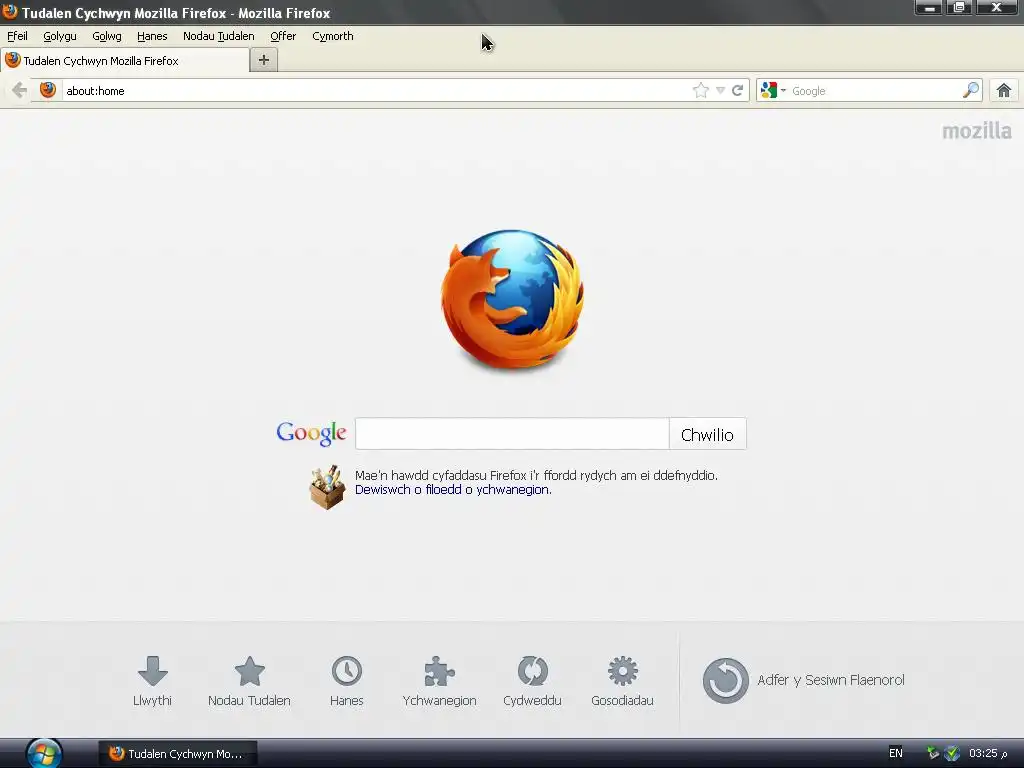The height and width of the screenshot is (768, 1024).
Task: Click Adfer y Sesiwn Flaenorol restore button
Action: (804, 680)
